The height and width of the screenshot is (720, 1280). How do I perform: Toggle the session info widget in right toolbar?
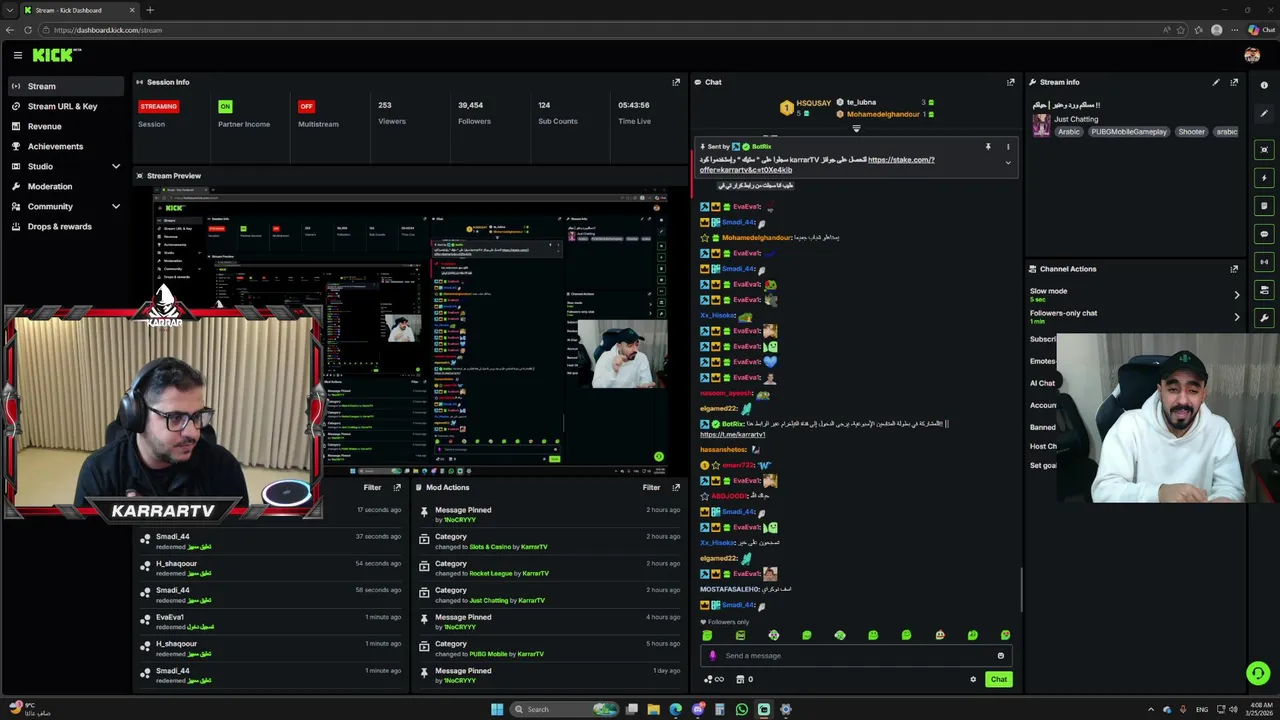1264,262
